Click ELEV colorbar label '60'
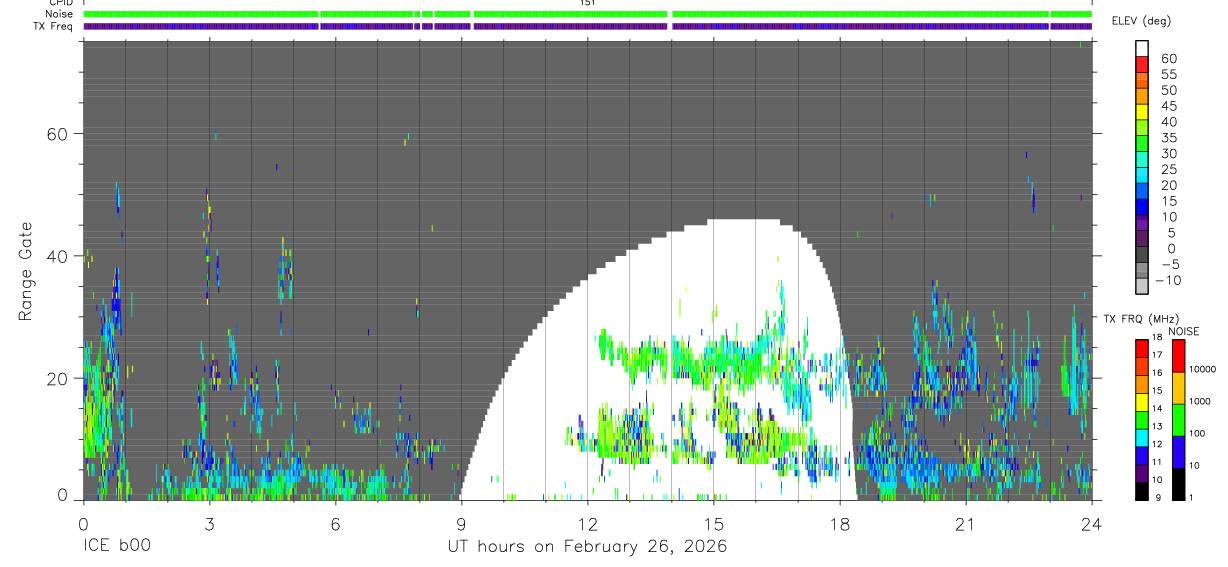 [x=1169, y=58]
